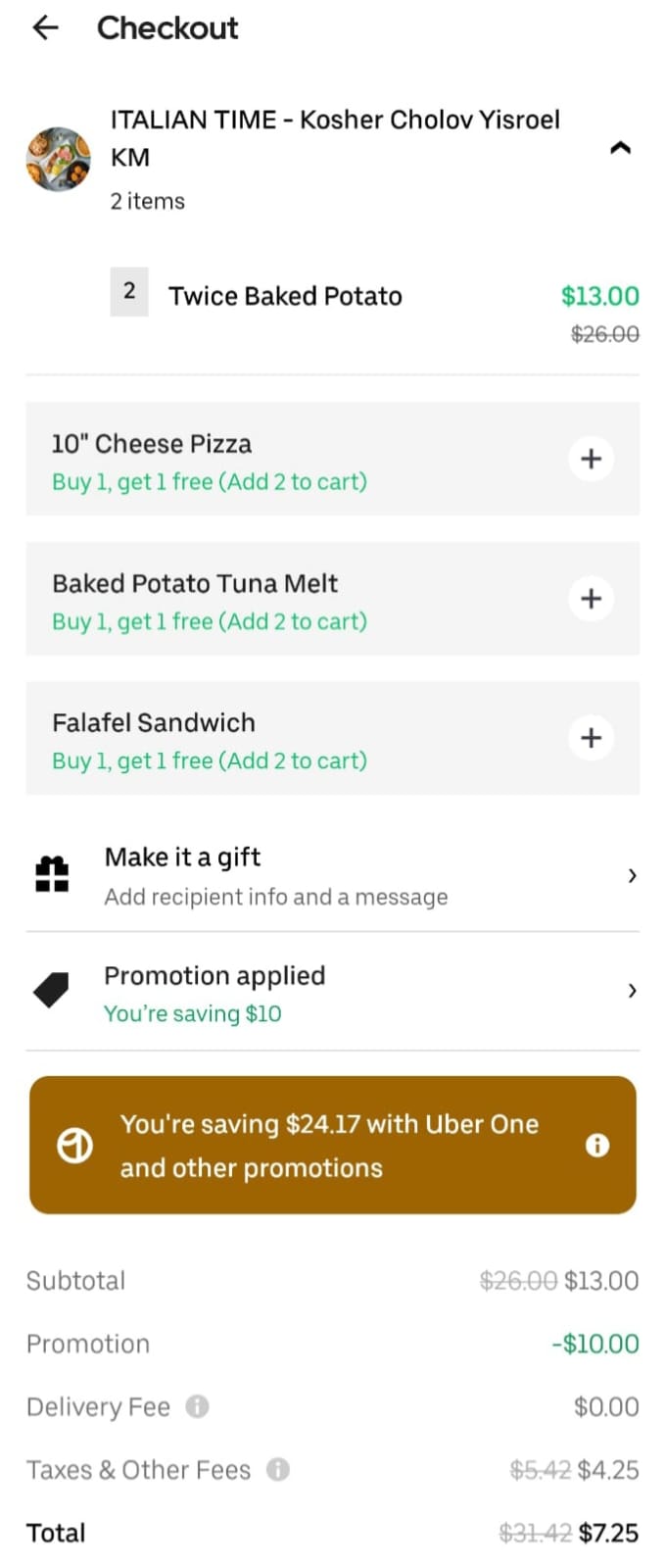Go back using the arrow icon
Image resolution: width=665 pixels, height=1568 pixels.
pyautogui.click(x=46, y=27)
